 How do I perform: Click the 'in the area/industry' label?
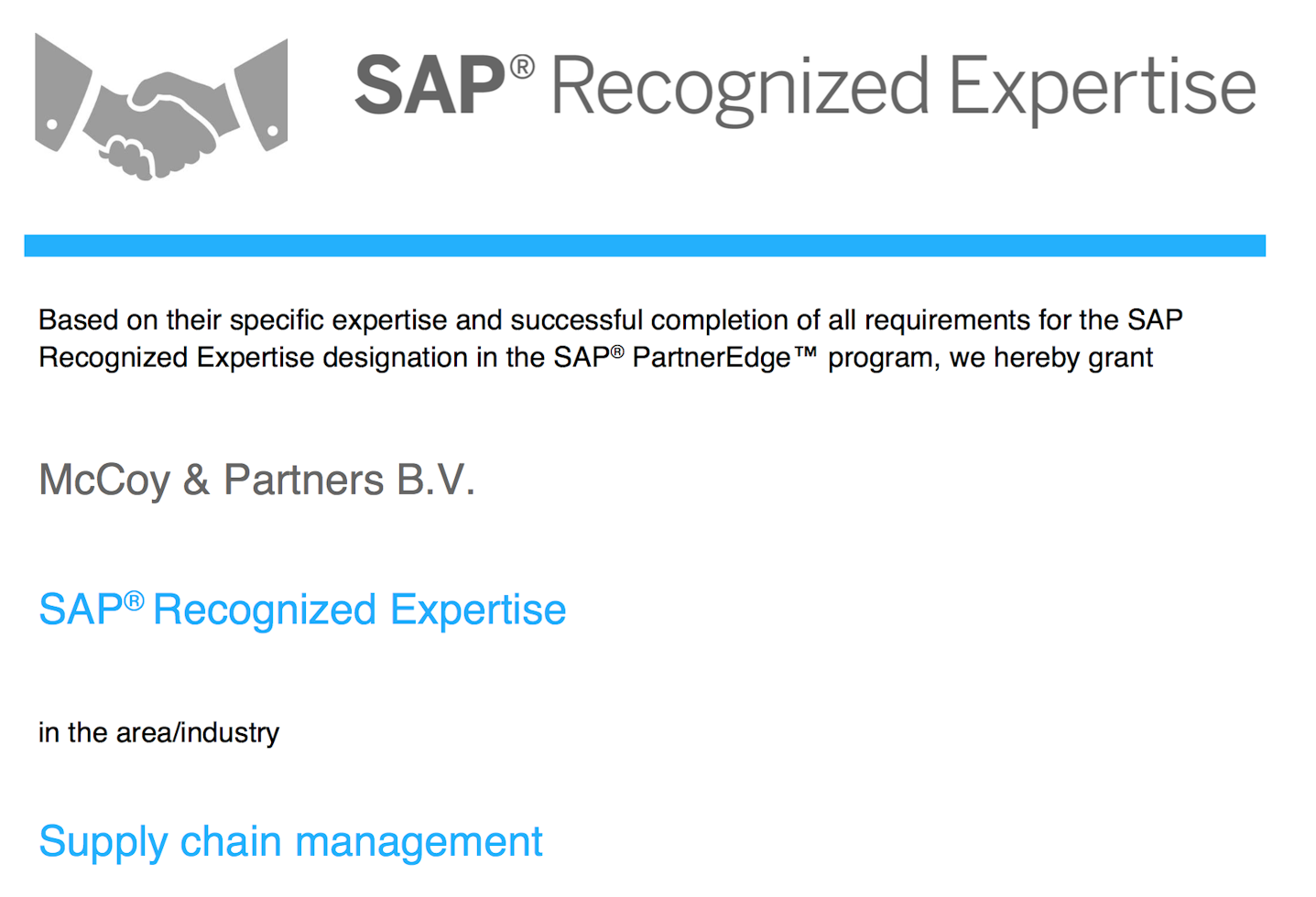[158, 732]
